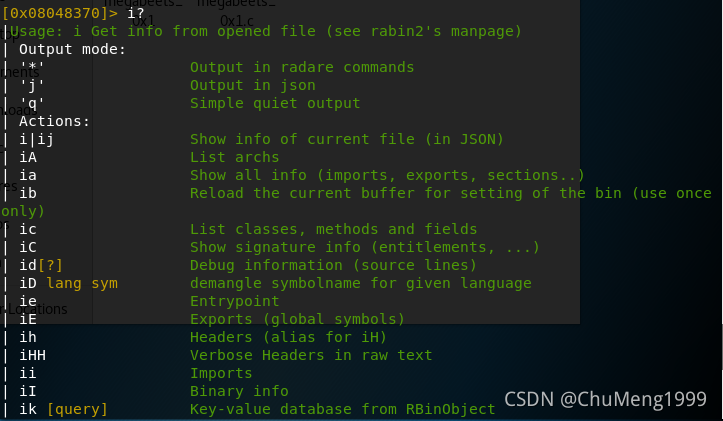Click 'lang sym' argument of iD

82,283
